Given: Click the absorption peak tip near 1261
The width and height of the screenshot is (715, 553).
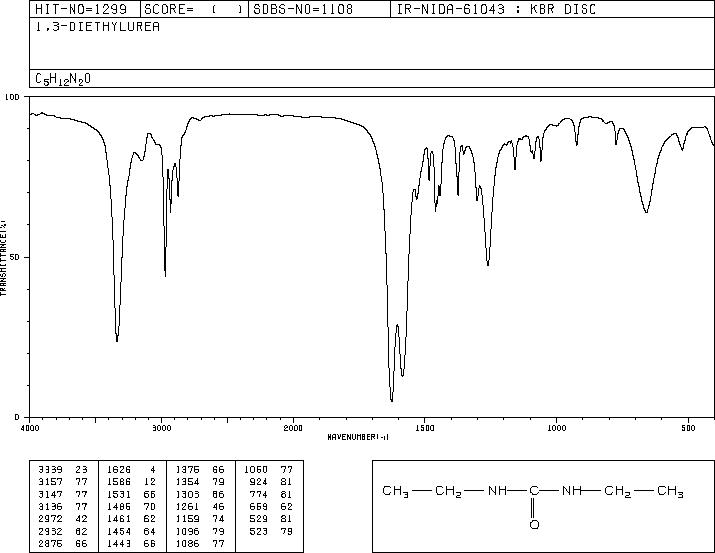Looking at the screenshot, I should click(488, 265).
